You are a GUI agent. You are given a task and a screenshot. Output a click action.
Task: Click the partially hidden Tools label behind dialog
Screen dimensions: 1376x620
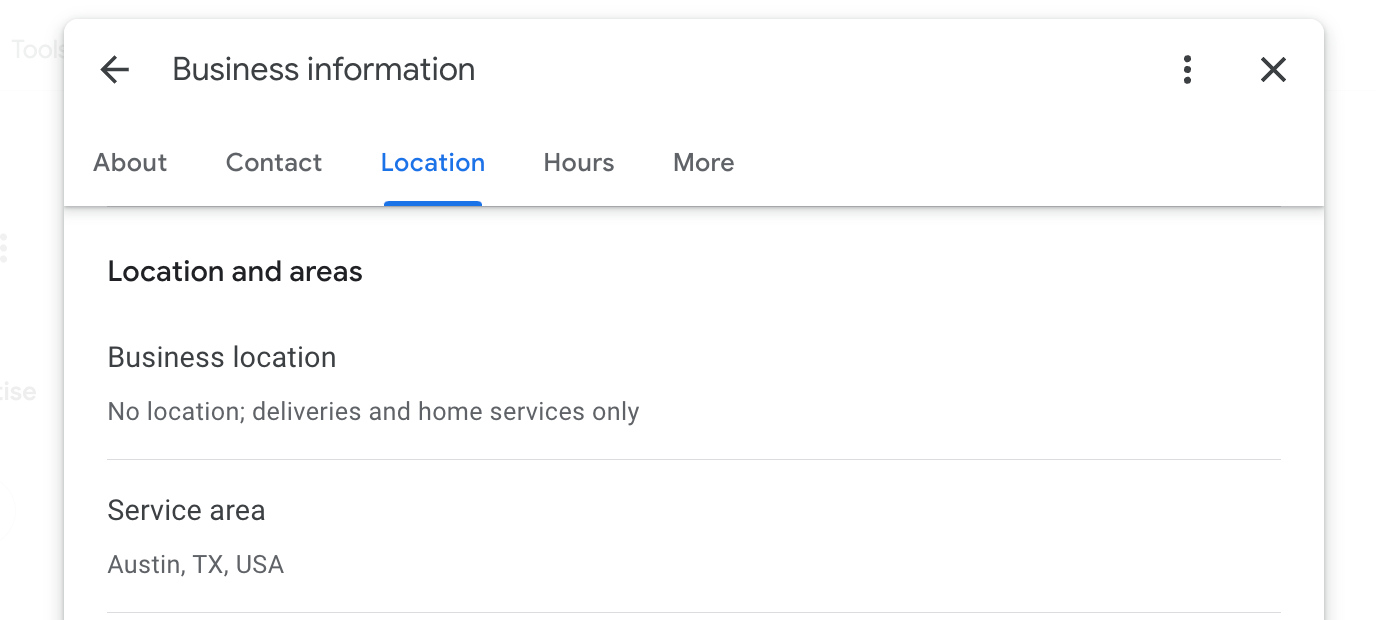click(x=38, y=49)
